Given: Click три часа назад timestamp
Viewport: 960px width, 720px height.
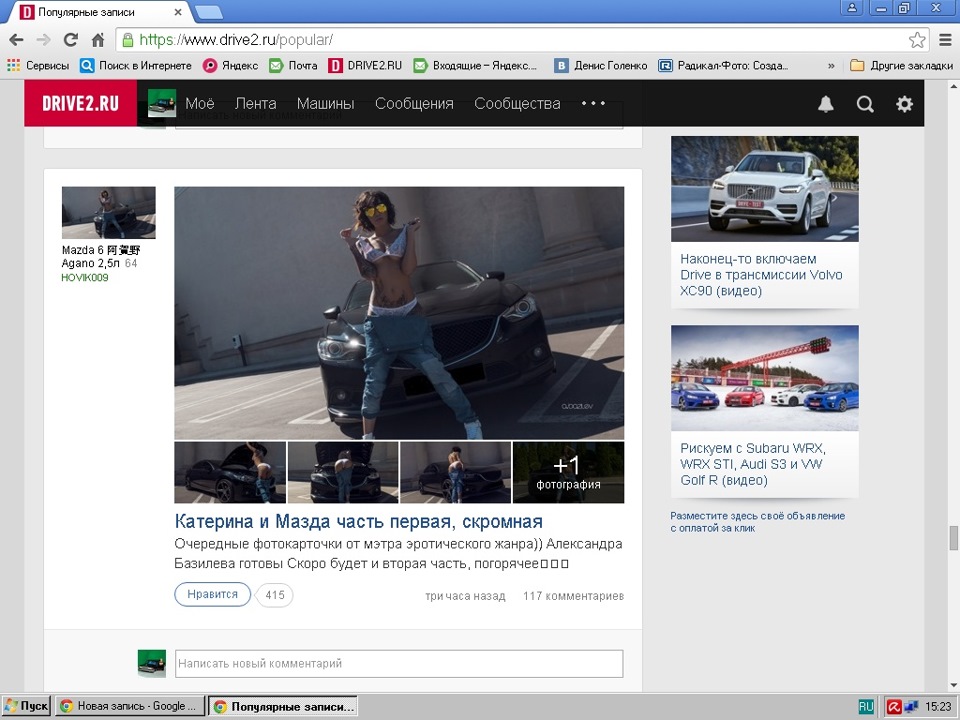Looking at the screenshot, I should (465, 596).
